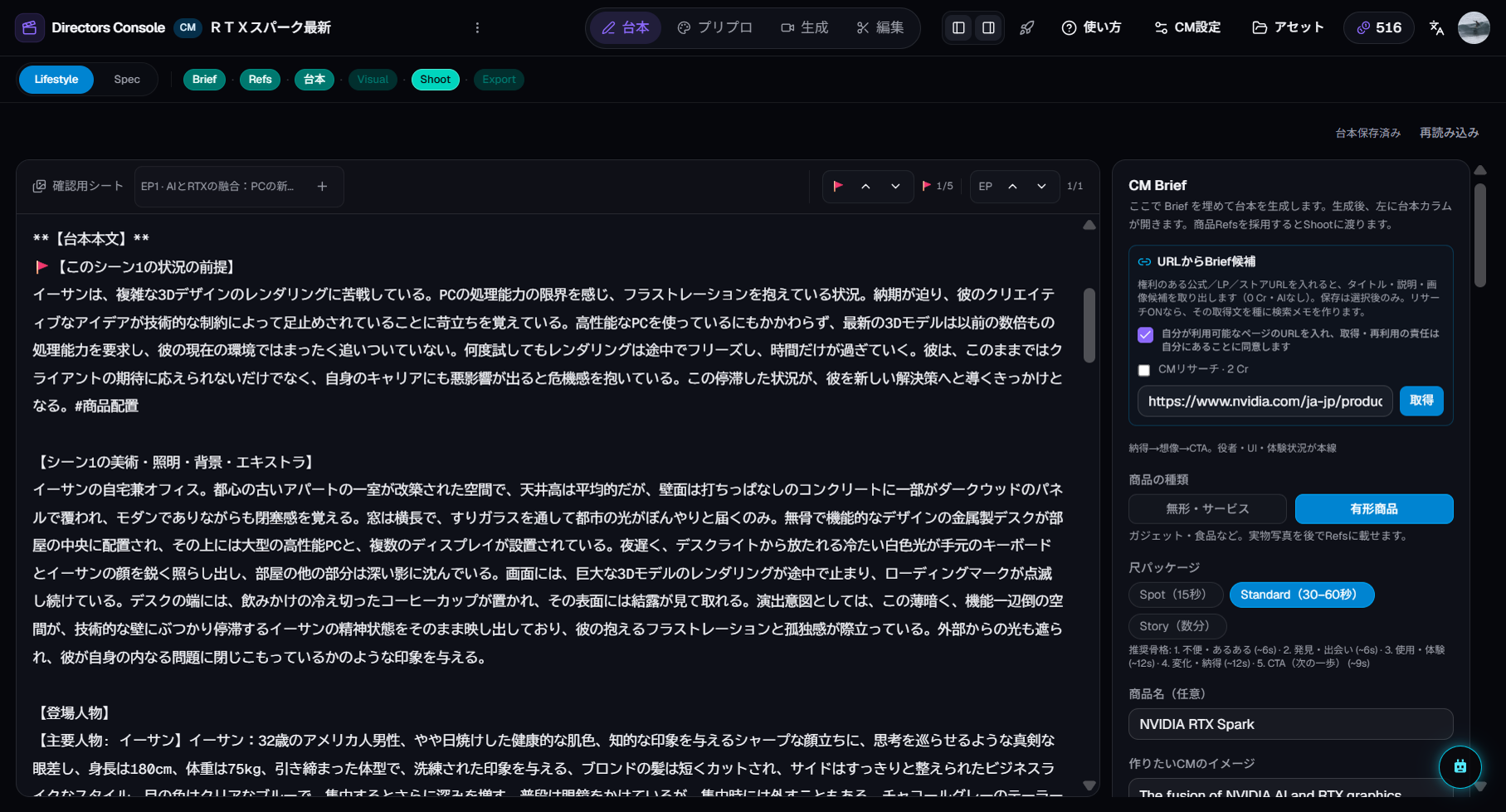Click the rocket launch icon
The height and width of the screenshot is (812, 1506).
pos(1027,27)
